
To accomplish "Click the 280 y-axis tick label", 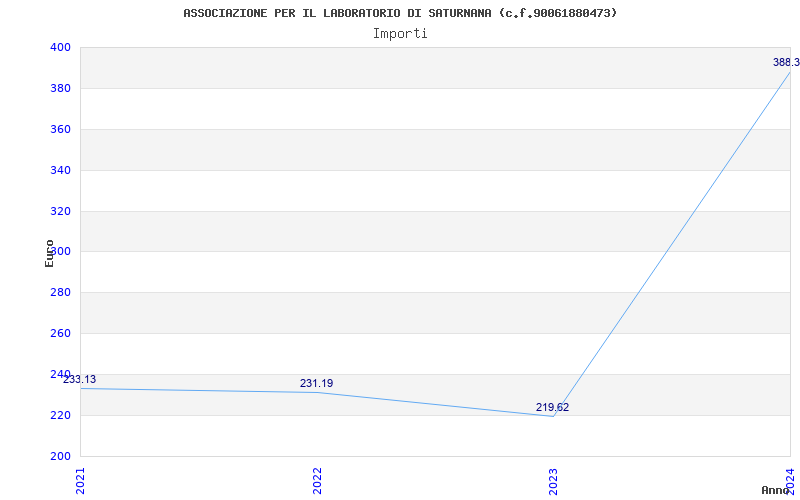I will pyautogui.click(x=60, y=292).
